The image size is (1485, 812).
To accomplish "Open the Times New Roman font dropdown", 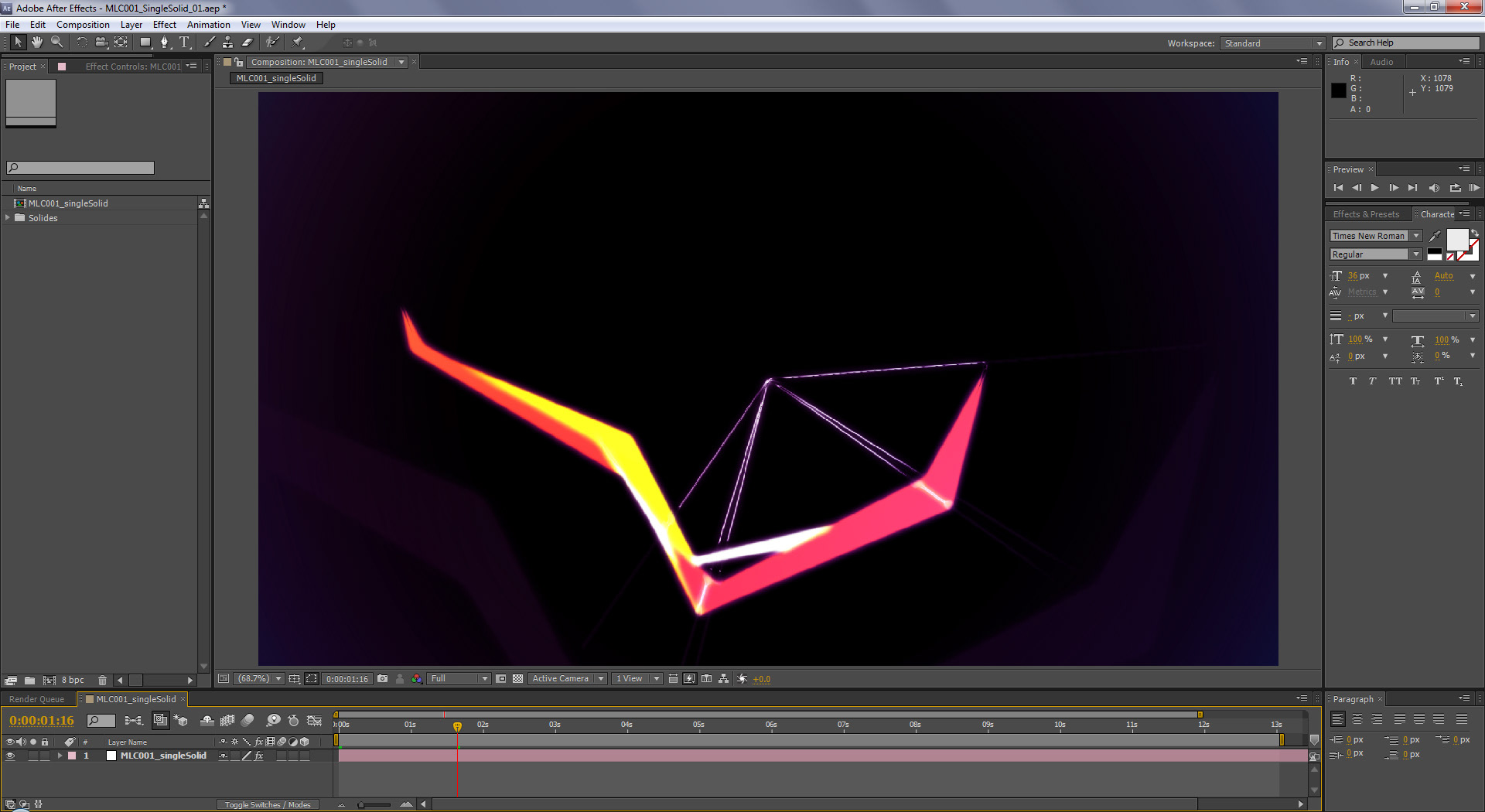I will [1376, 236].
